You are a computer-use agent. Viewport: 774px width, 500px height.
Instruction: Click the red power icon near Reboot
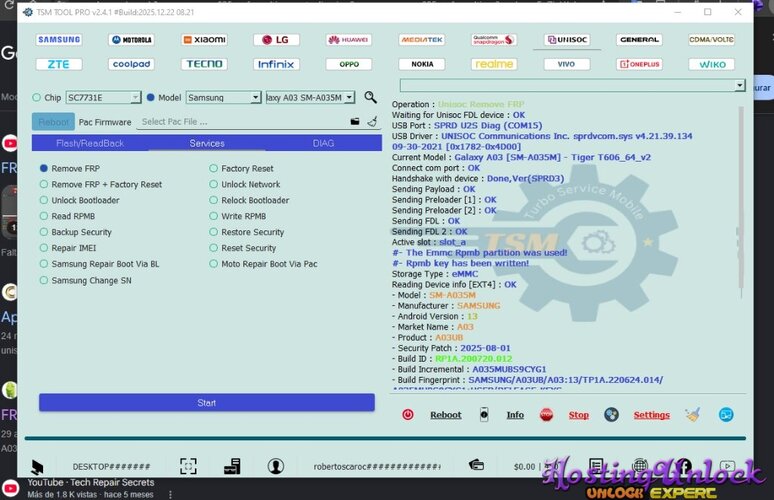coord(408,415)
